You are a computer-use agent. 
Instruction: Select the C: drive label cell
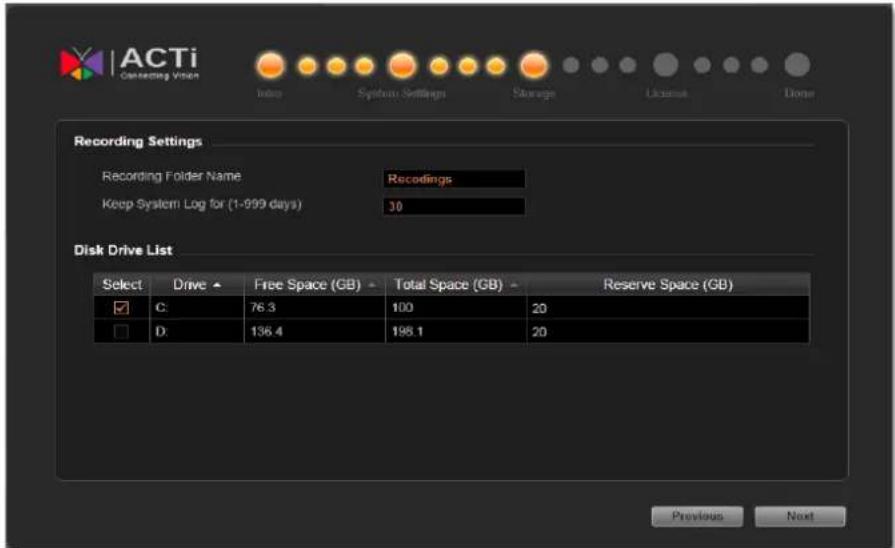tap(197, 308)
